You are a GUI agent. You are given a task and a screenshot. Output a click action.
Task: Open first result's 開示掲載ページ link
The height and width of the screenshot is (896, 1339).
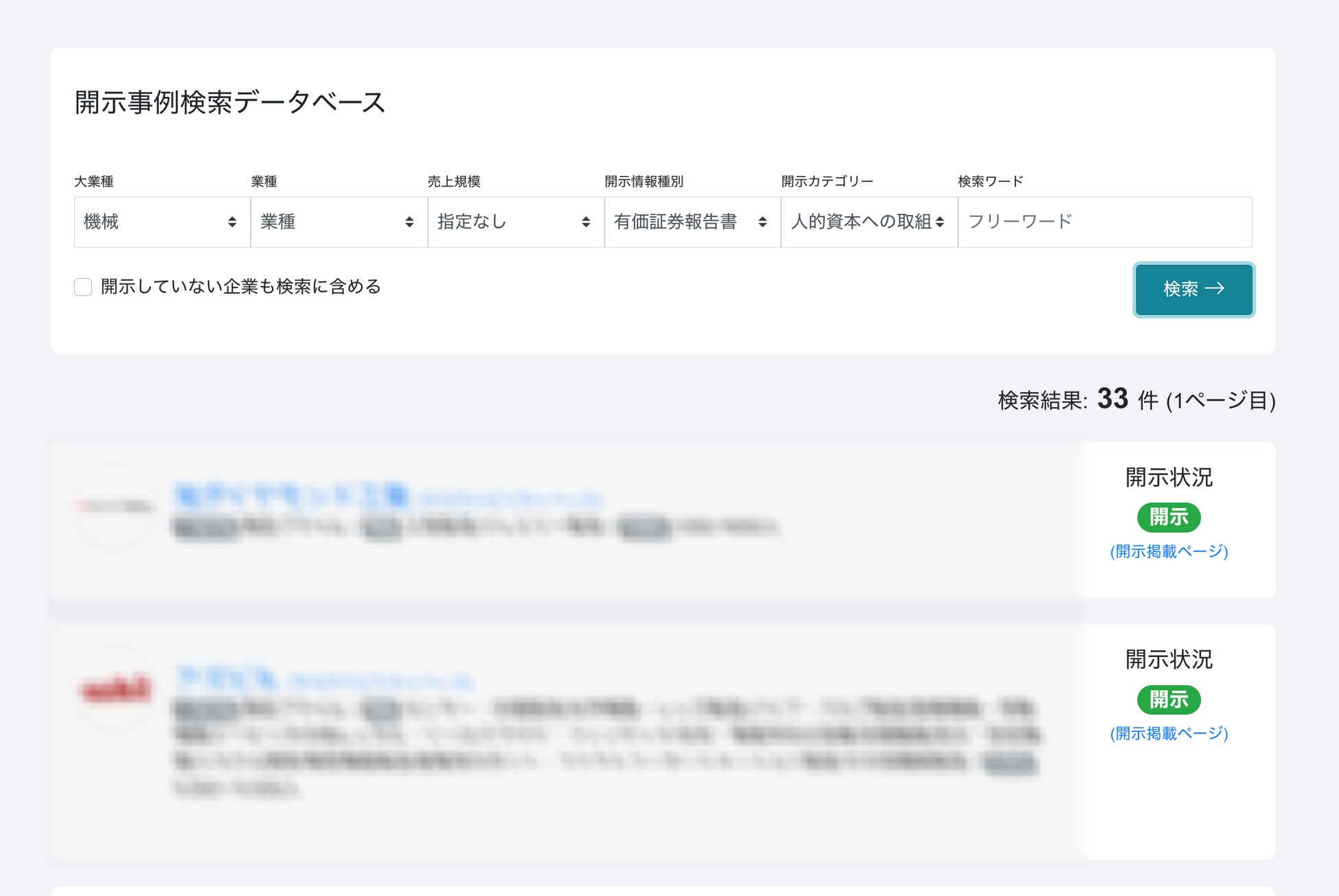tap(1169, 551)
